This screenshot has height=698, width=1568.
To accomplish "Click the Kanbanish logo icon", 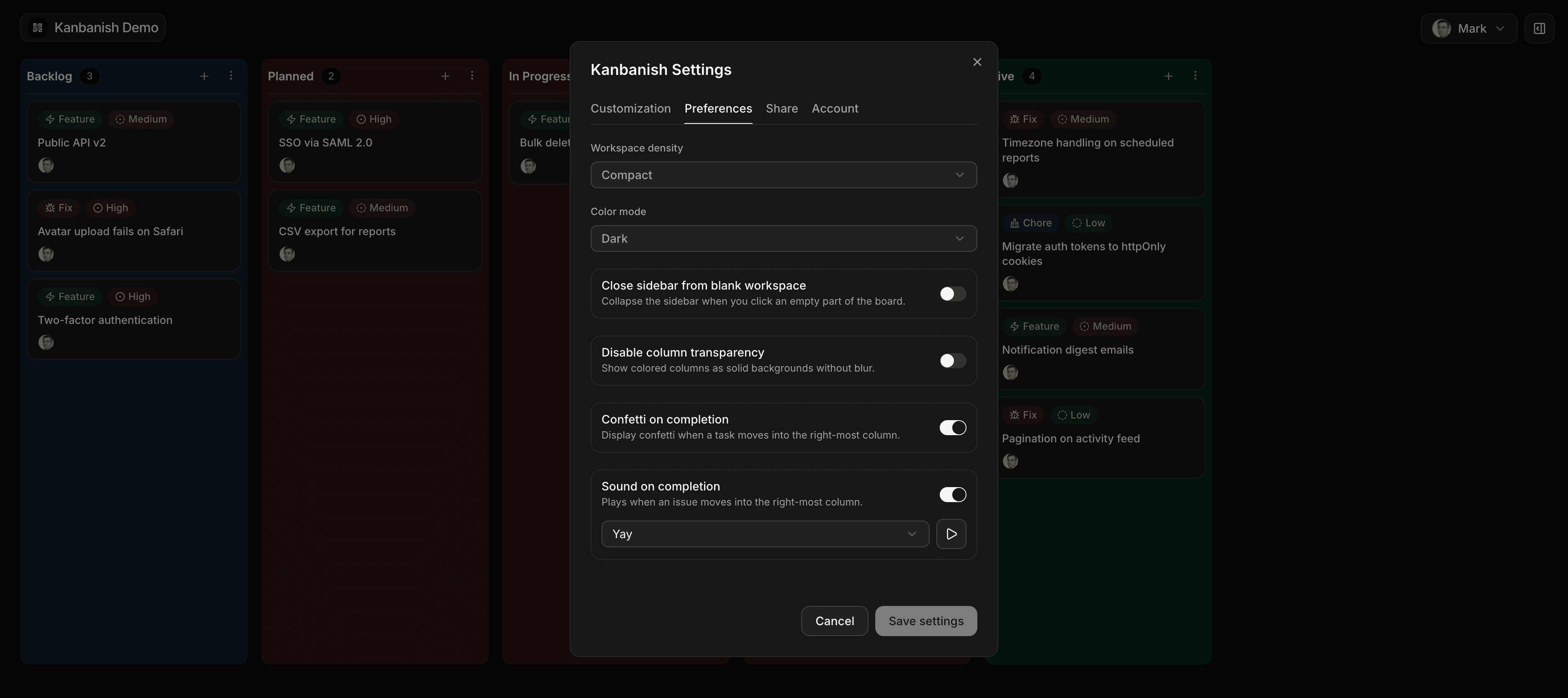I will pyautogui.click(x=38, y=28).
